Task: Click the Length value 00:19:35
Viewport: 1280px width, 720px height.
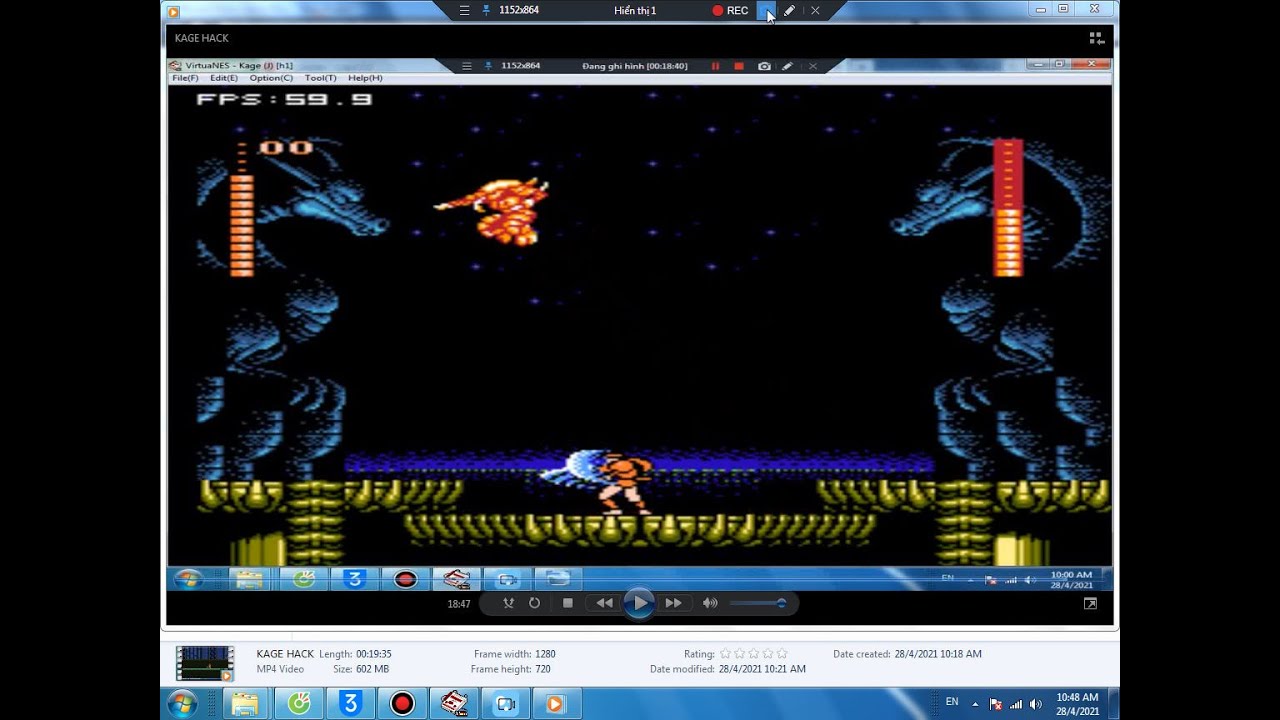Action: [373, 654]
